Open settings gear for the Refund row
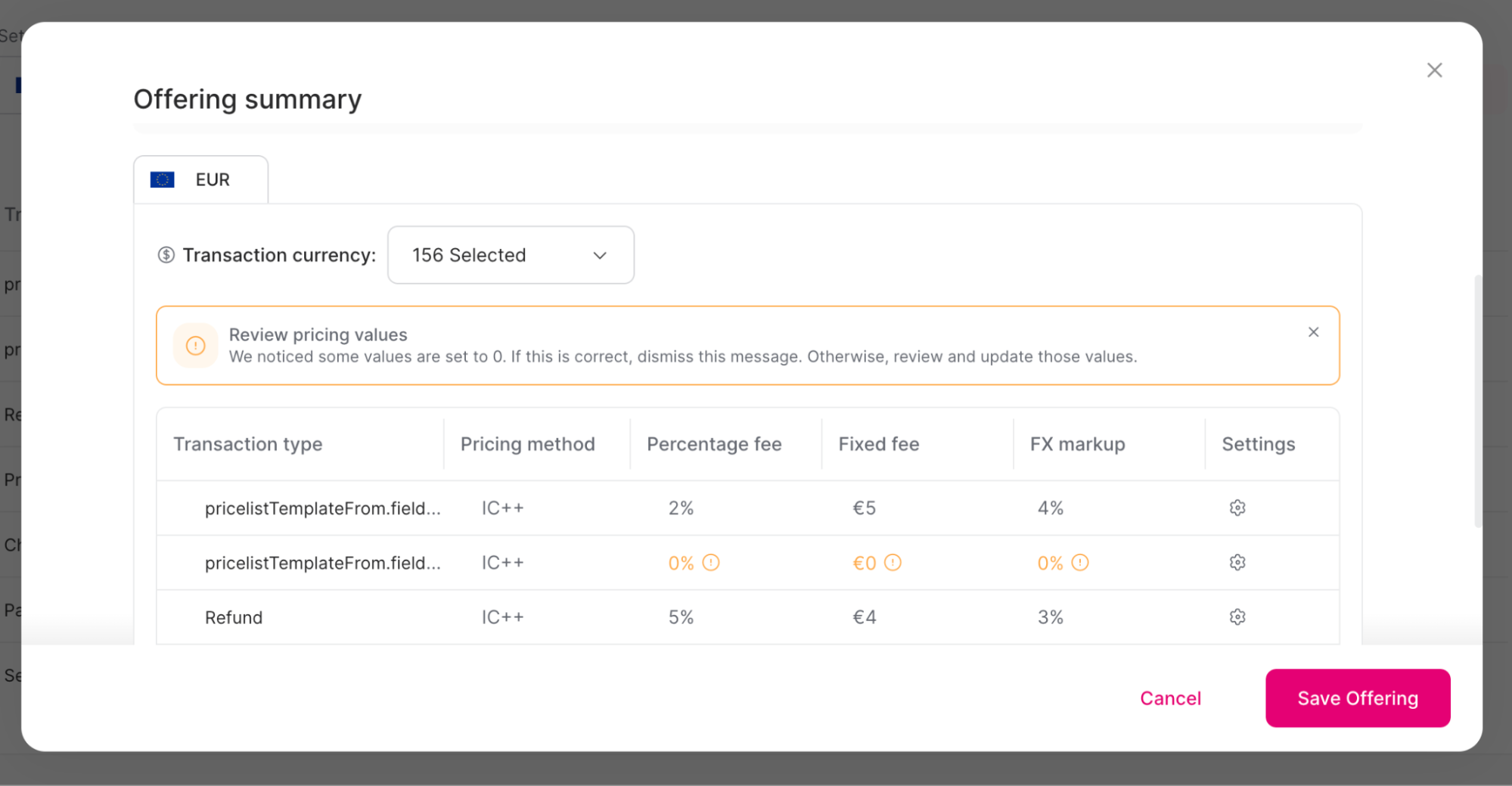The width and height of the screenshot is (1512, 786). pyautogui.click(x=1237, y=617)
